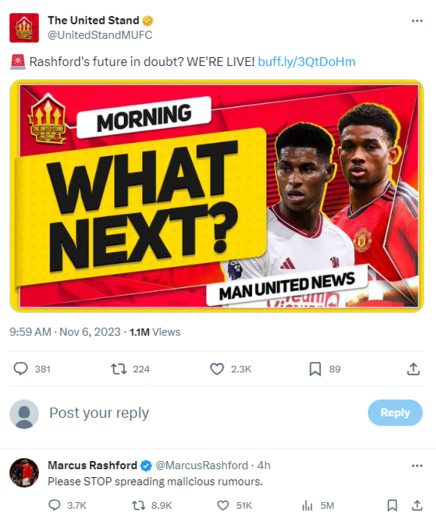This screenshot has height=519, width=436.
Task: View analytics showing 5M views
Action: (307, 506)
